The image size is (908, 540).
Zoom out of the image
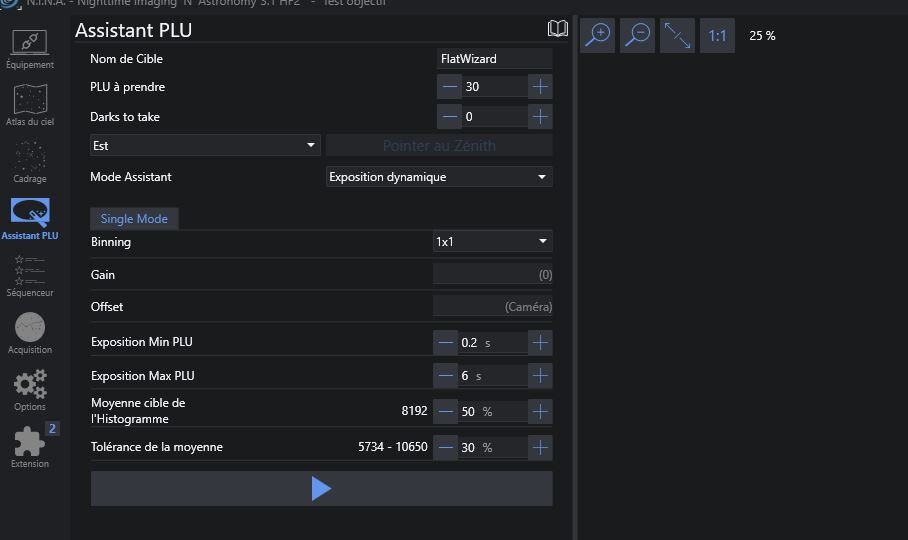coord(637,35)
